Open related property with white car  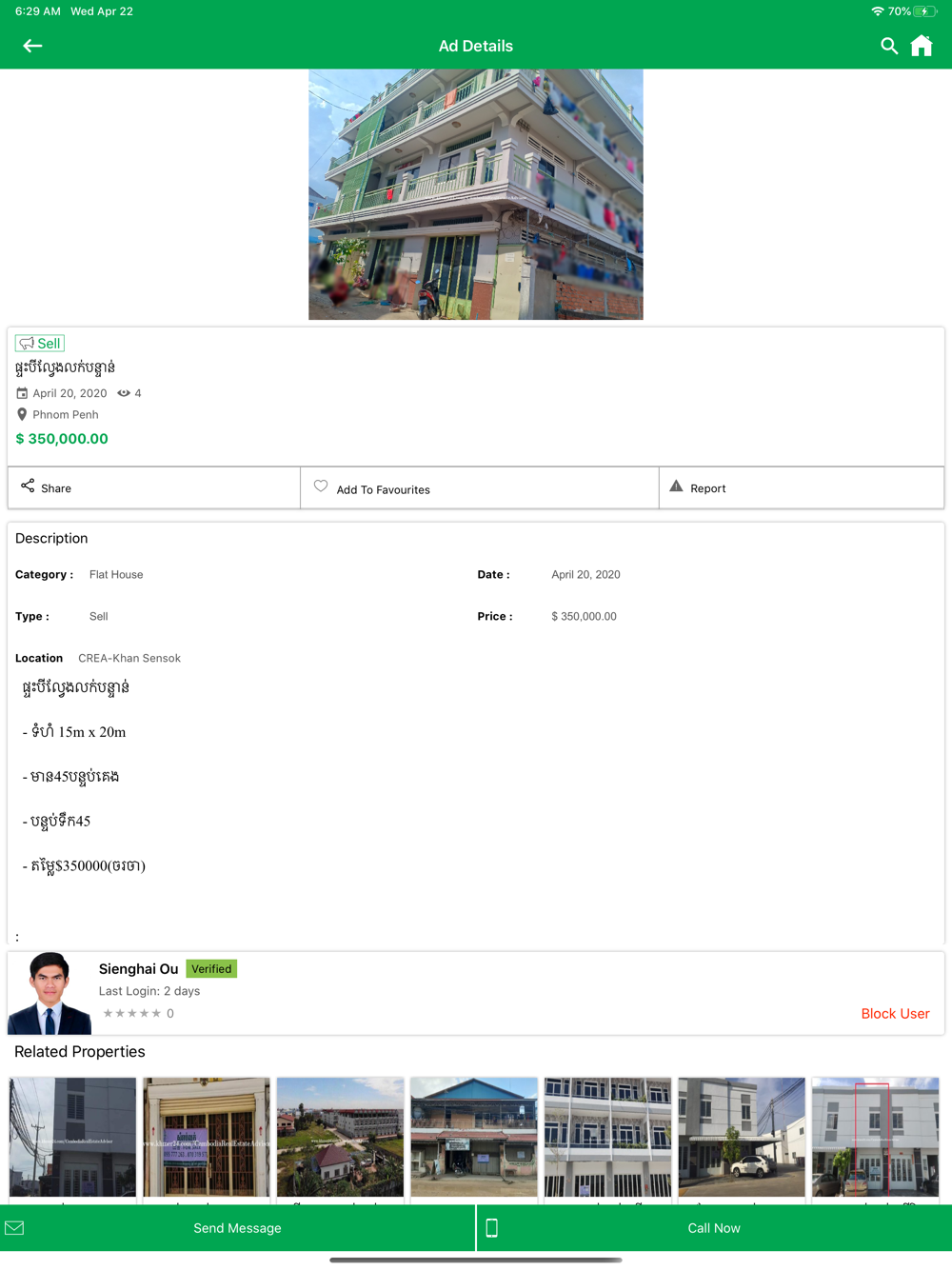(x=742, y=1138)
